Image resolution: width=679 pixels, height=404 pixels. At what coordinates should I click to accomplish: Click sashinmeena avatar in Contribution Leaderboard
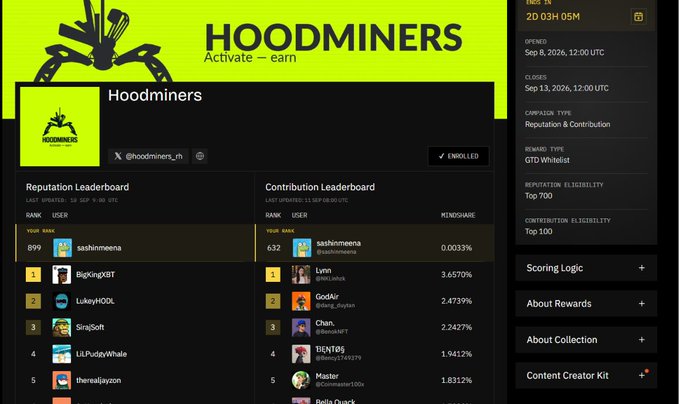pos(302,248)
